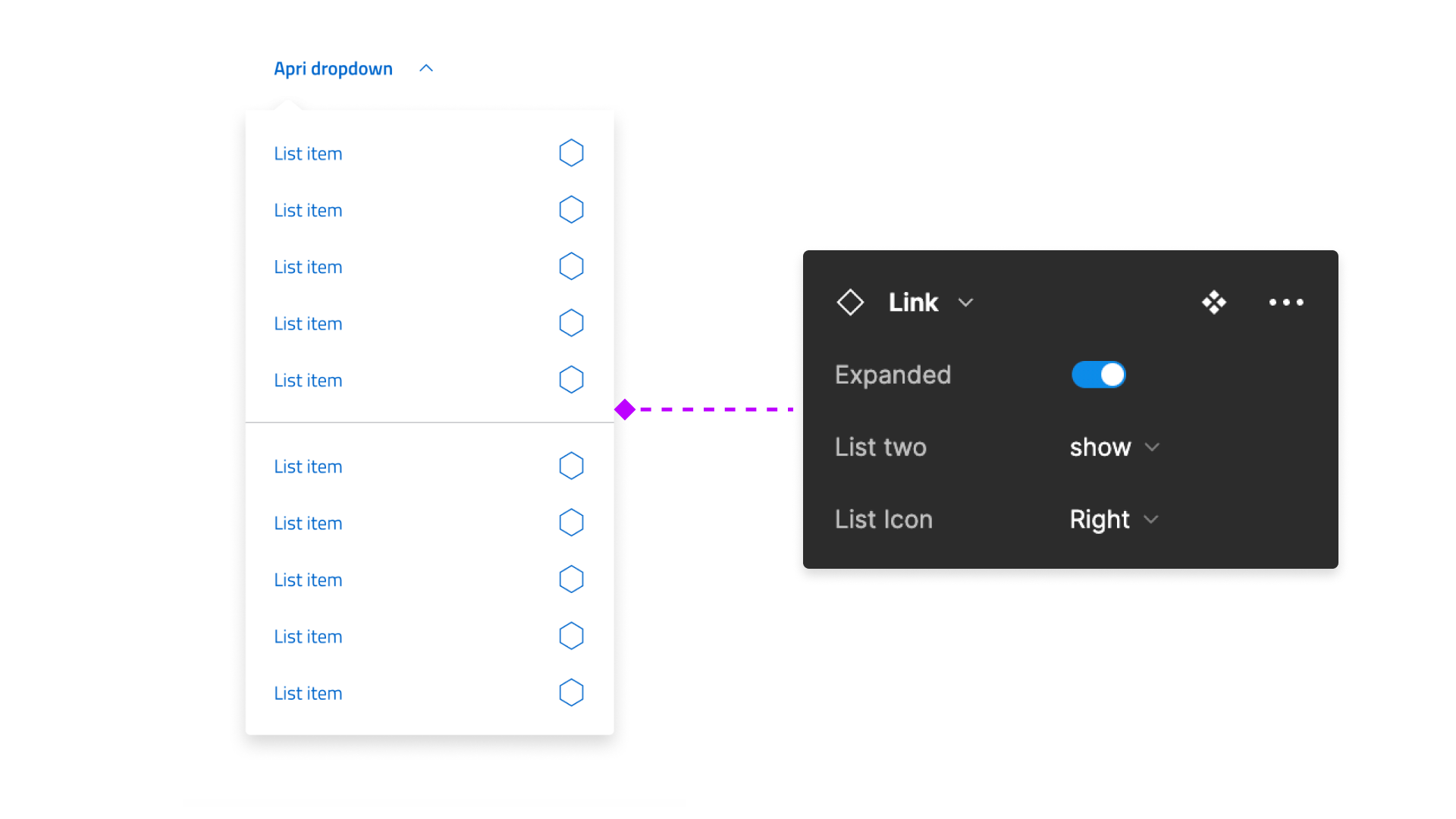Image resolution: width=1456 pixels, height=819 pixels.
Task: Click hexagon icon of fourth upper List item
Action: (x=571, y=323)
